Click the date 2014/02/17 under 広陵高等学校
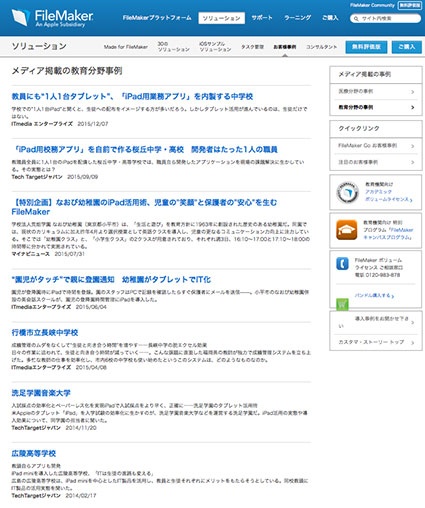The width and height of the screenshot is (425, 508). pos(81,495)
